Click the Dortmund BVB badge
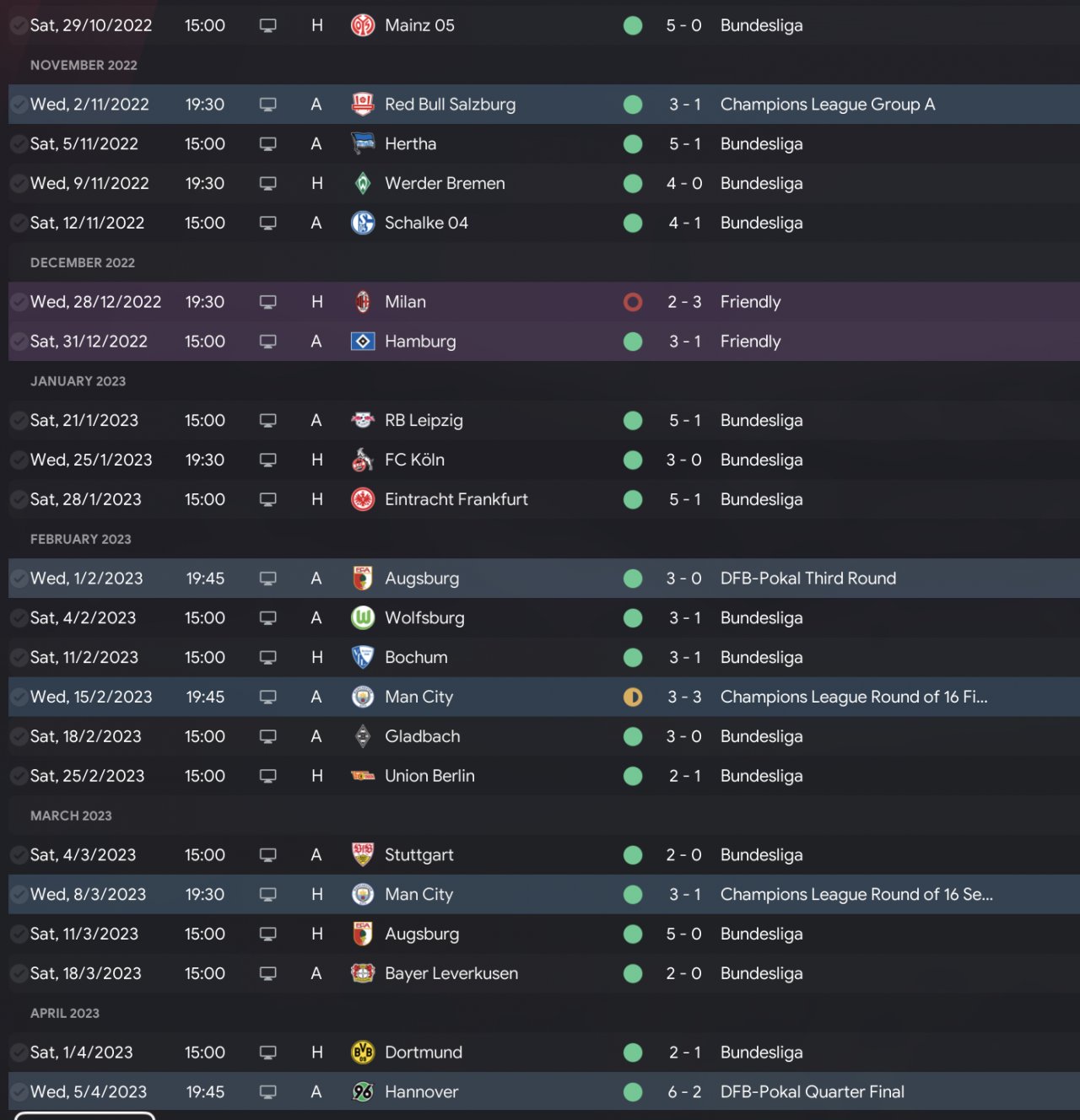1080x1120 pixels. [363, 1053]
